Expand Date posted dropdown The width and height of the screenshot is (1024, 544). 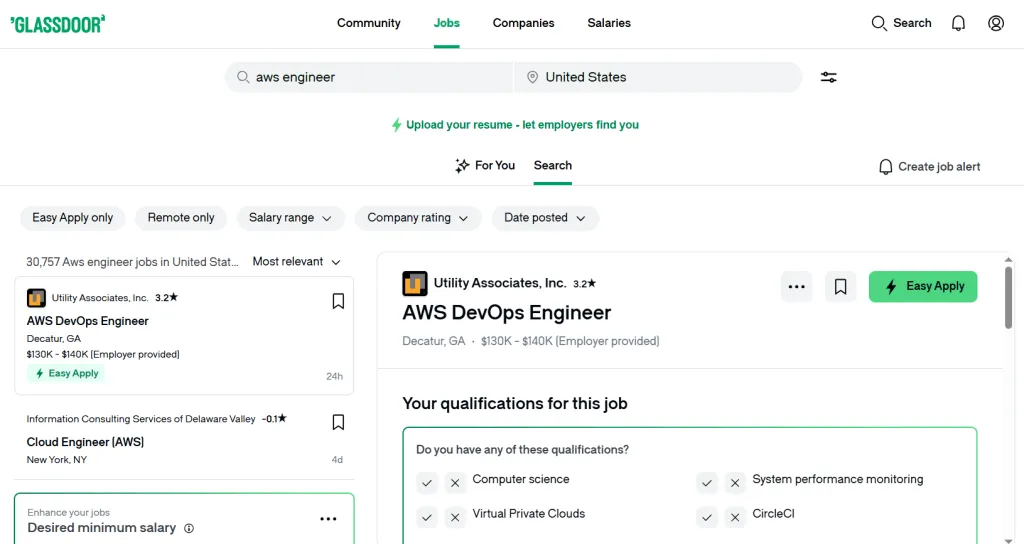point(545,217)
